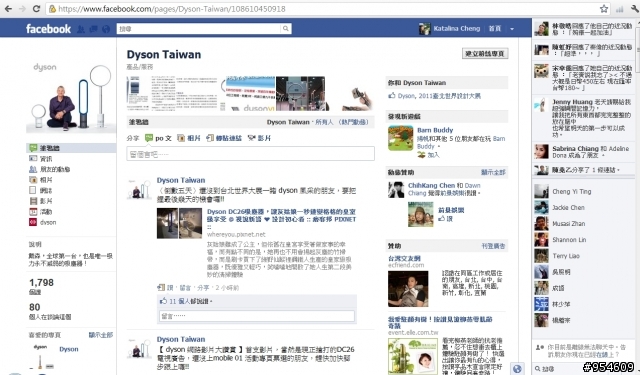Open the DC26 article thumbnail image

[x=180, y=223]
